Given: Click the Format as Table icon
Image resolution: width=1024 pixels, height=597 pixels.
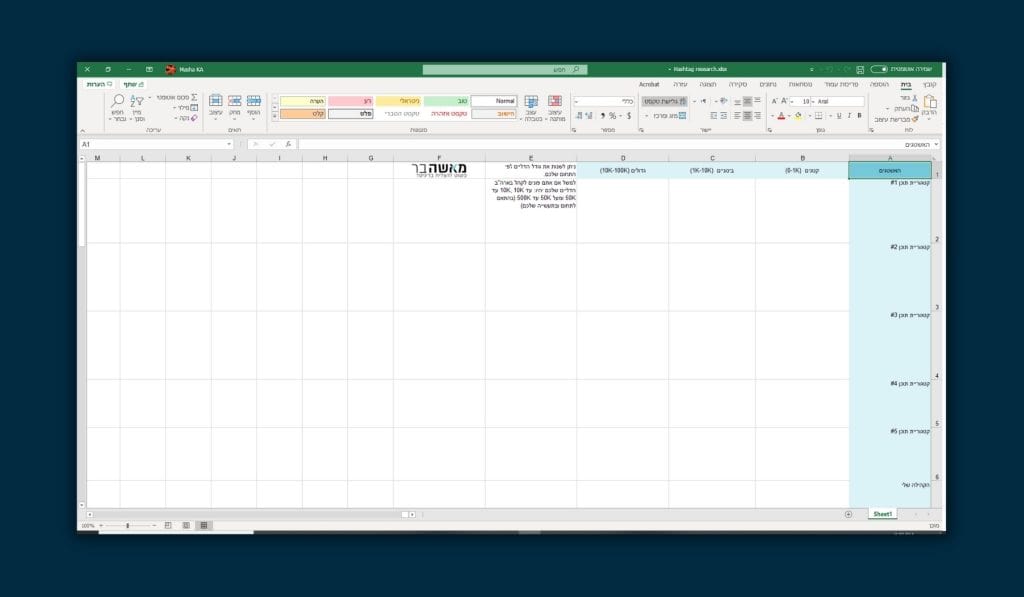Looking at the screenshot, I should tap(532, 101).
